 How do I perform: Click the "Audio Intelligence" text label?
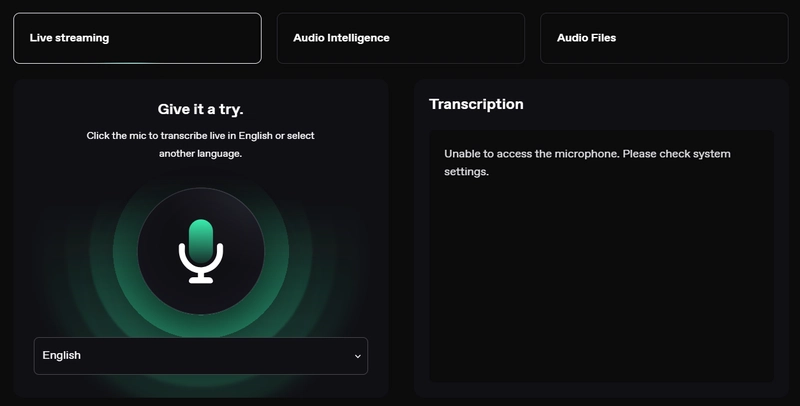(341, 38)
